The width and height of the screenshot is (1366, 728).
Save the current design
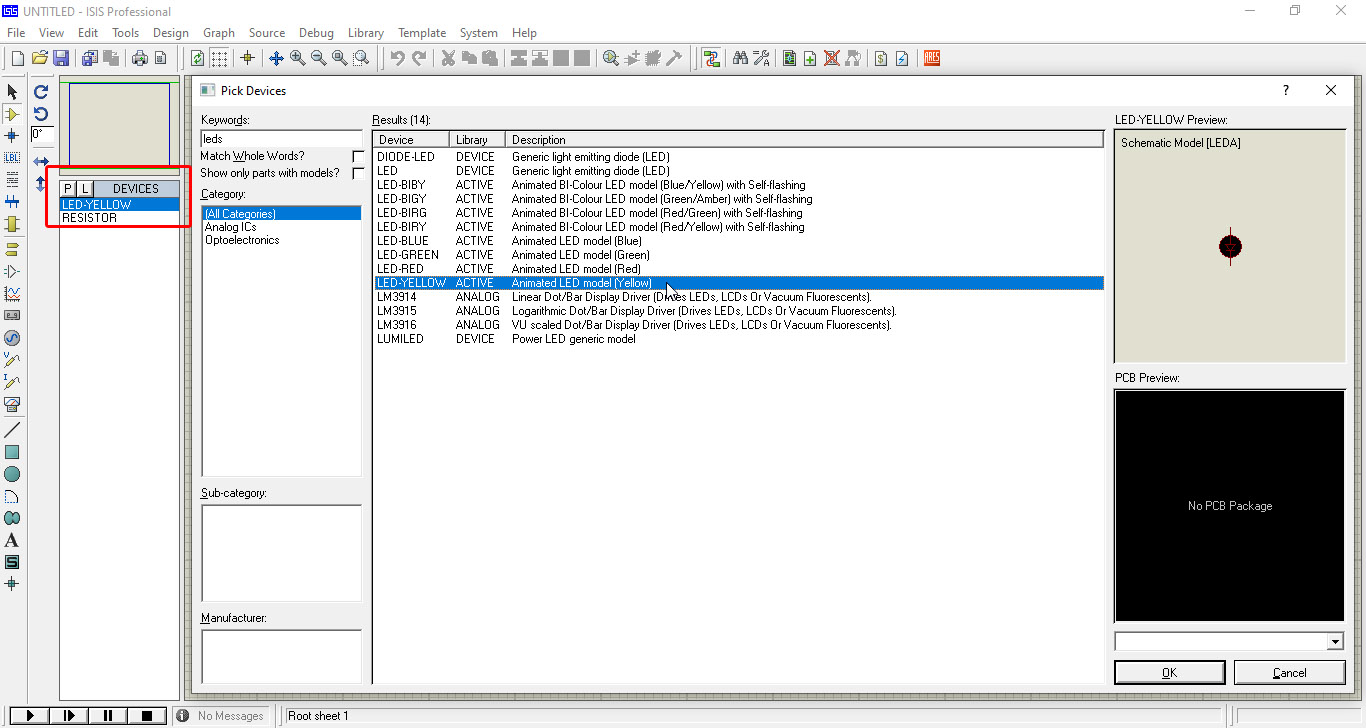click(x=61, y=59)
